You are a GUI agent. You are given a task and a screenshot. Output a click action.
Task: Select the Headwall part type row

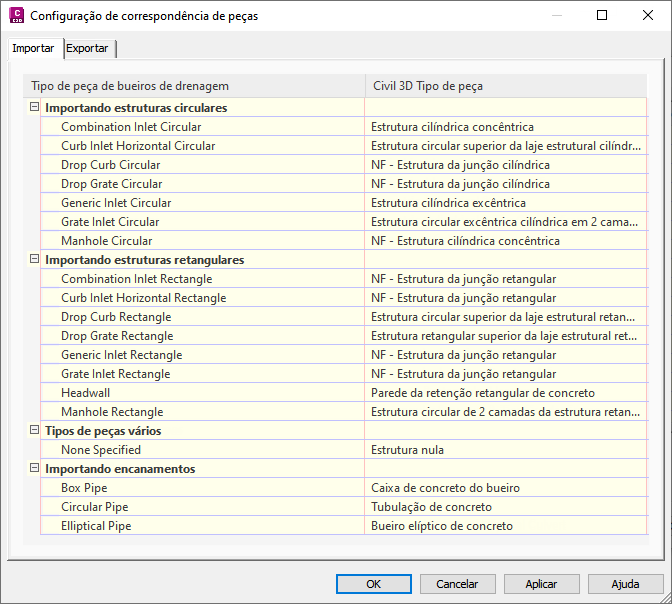(85, 393)
